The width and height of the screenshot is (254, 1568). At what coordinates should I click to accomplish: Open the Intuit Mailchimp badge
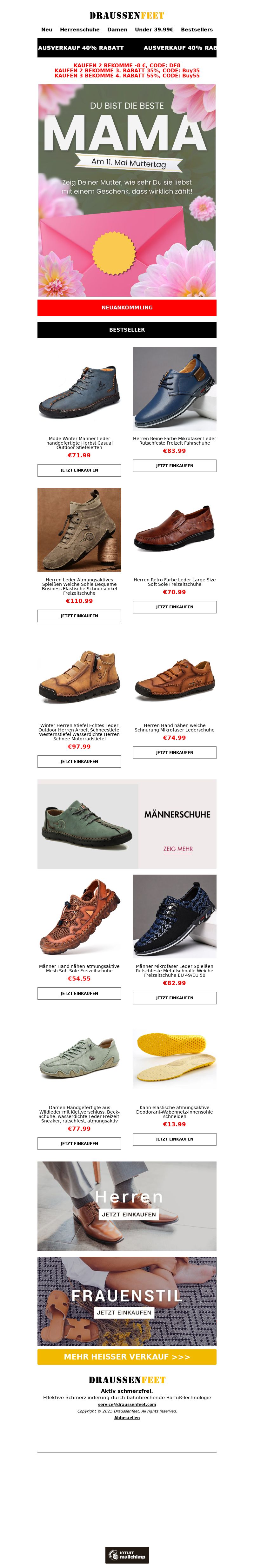point(127,1555)
